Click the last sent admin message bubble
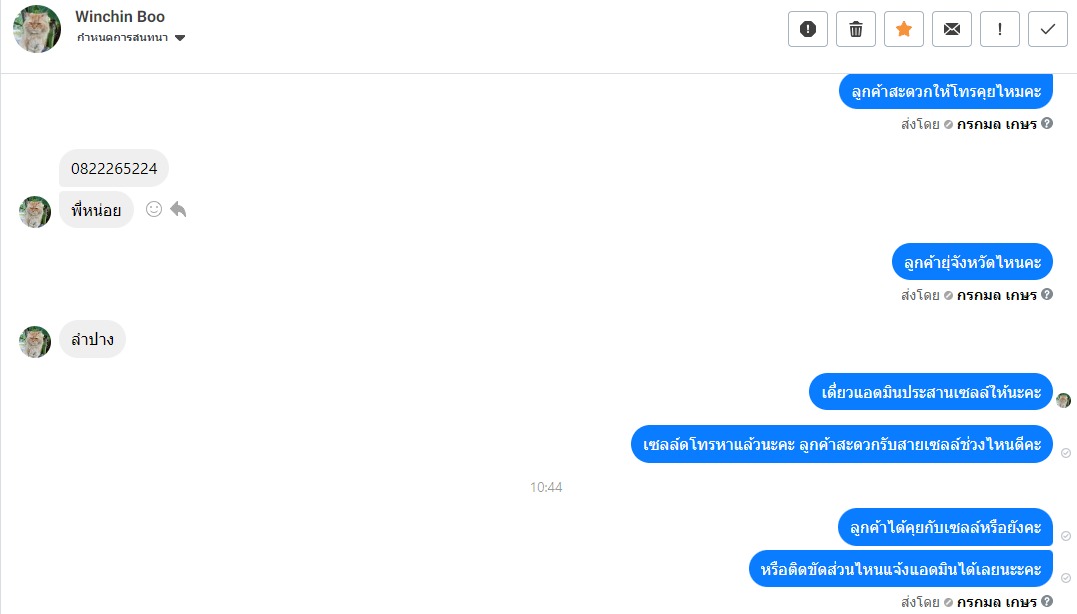The width and height of the screenshot is (1077, 614). coord(900,569)
